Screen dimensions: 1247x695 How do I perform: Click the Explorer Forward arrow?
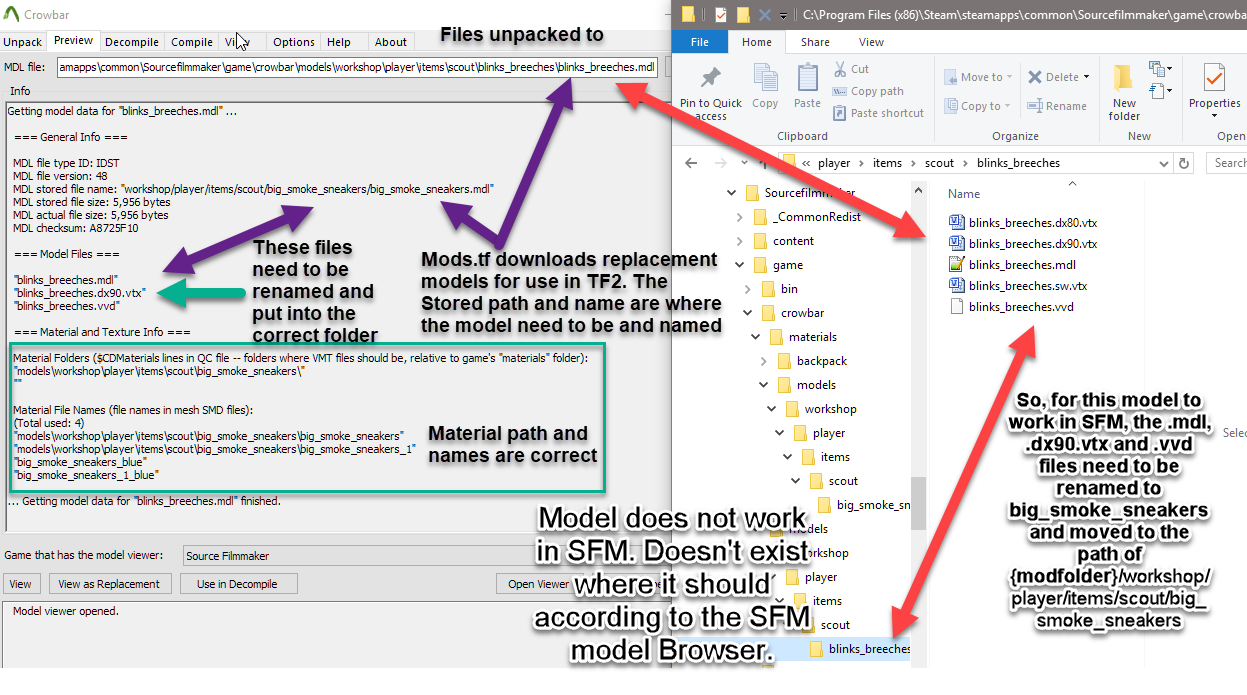pyautogui.click(x=720, y=163)
